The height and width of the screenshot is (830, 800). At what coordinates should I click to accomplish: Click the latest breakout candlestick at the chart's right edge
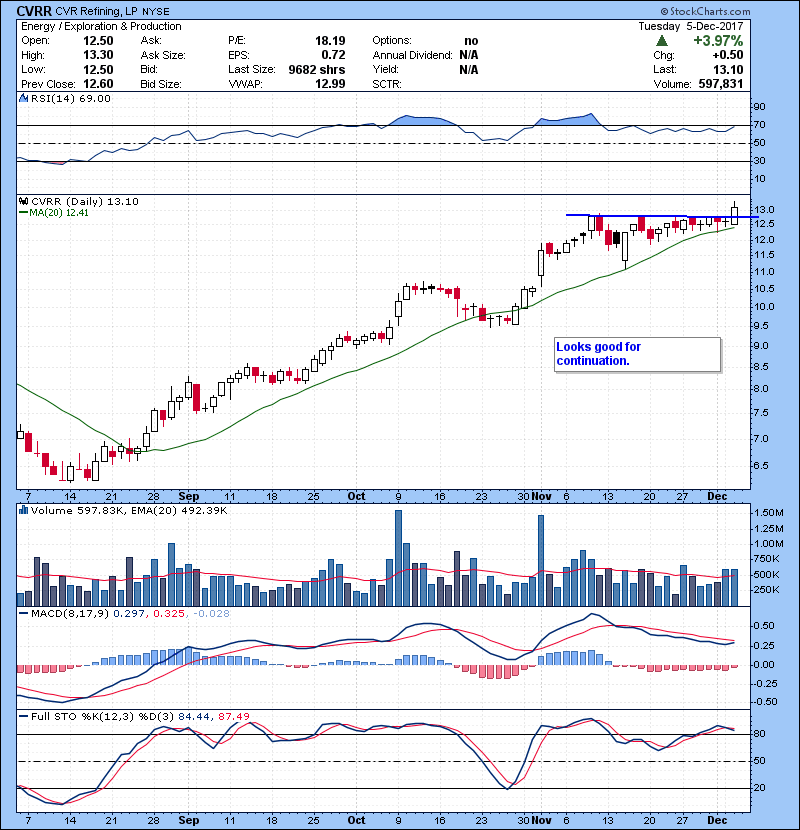point(734,215)
